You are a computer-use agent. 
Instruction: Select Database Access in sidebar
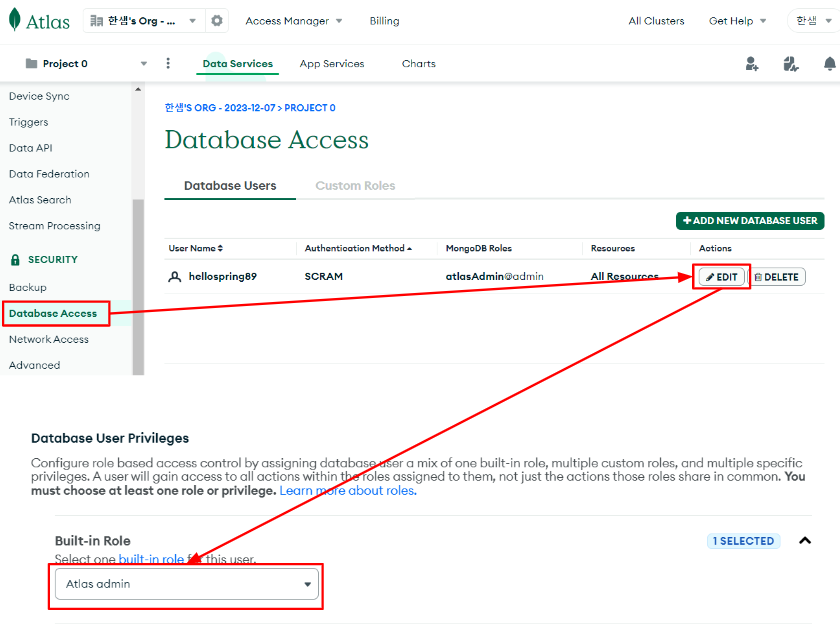53,313
